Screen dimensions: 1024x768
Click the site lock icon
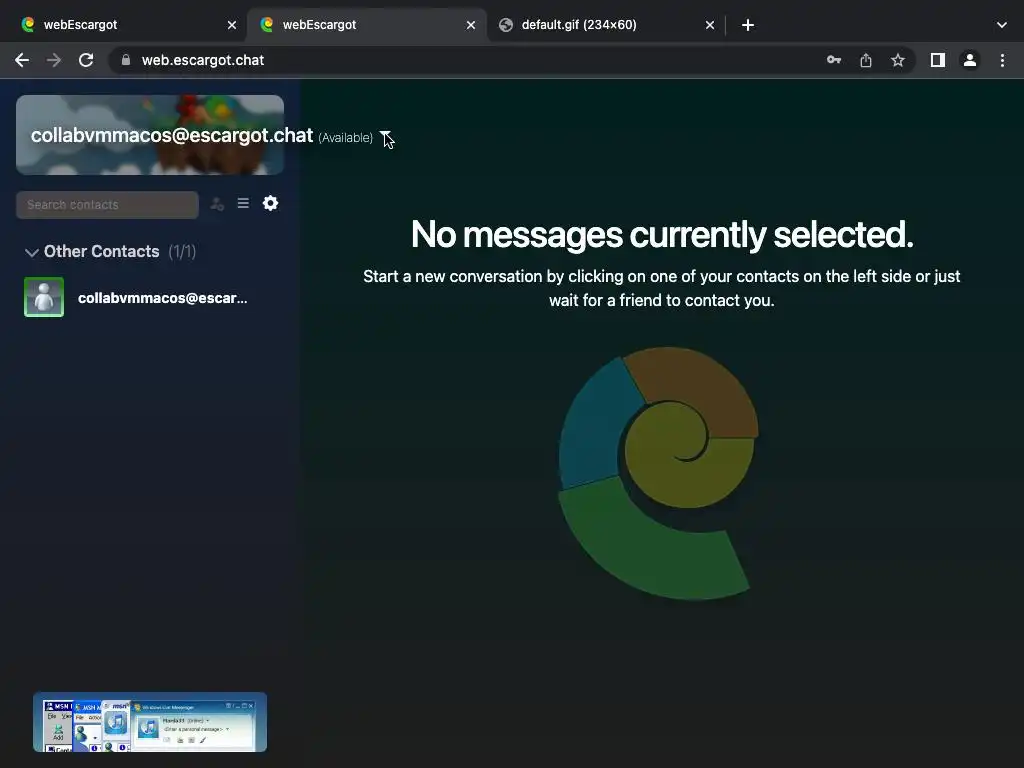point(126,60)
